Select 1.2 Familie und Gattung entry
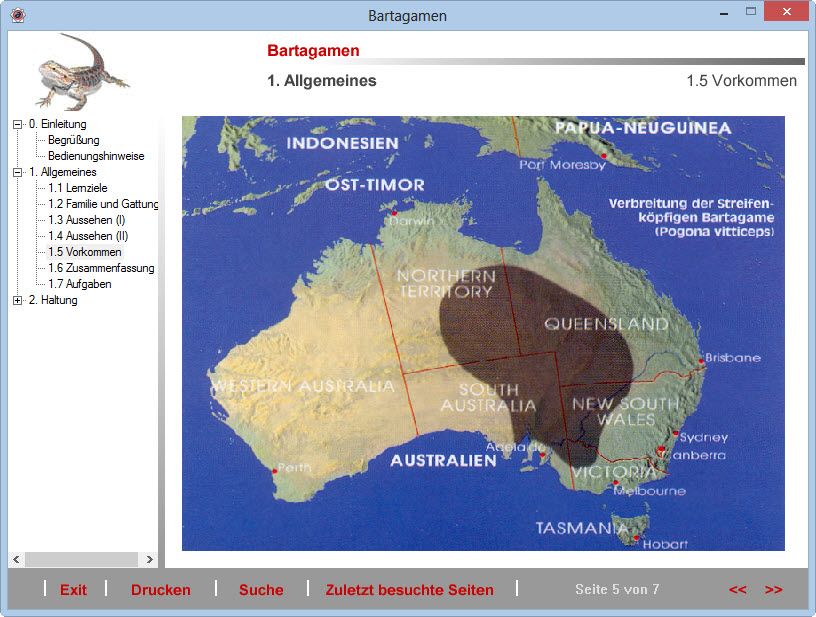 coord(103,204)
